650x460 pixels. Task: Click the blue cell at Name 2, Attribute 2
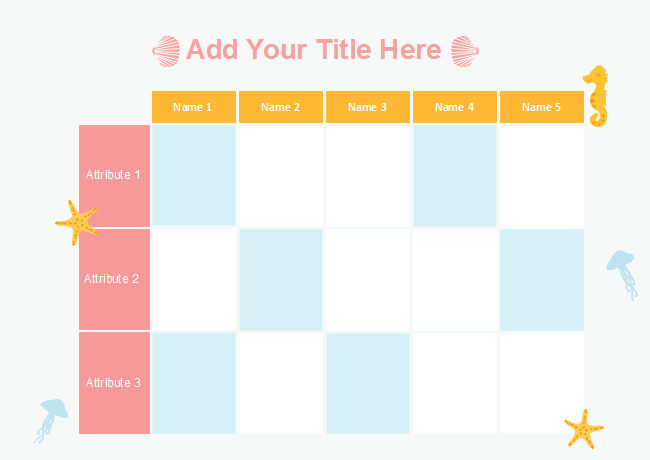280,279
